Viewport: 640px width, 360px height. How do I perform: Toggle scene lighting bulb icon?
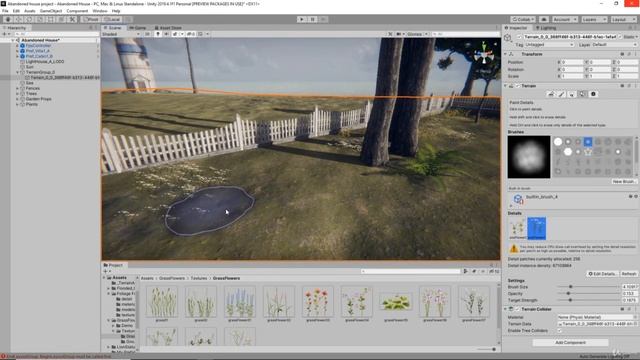158,34
